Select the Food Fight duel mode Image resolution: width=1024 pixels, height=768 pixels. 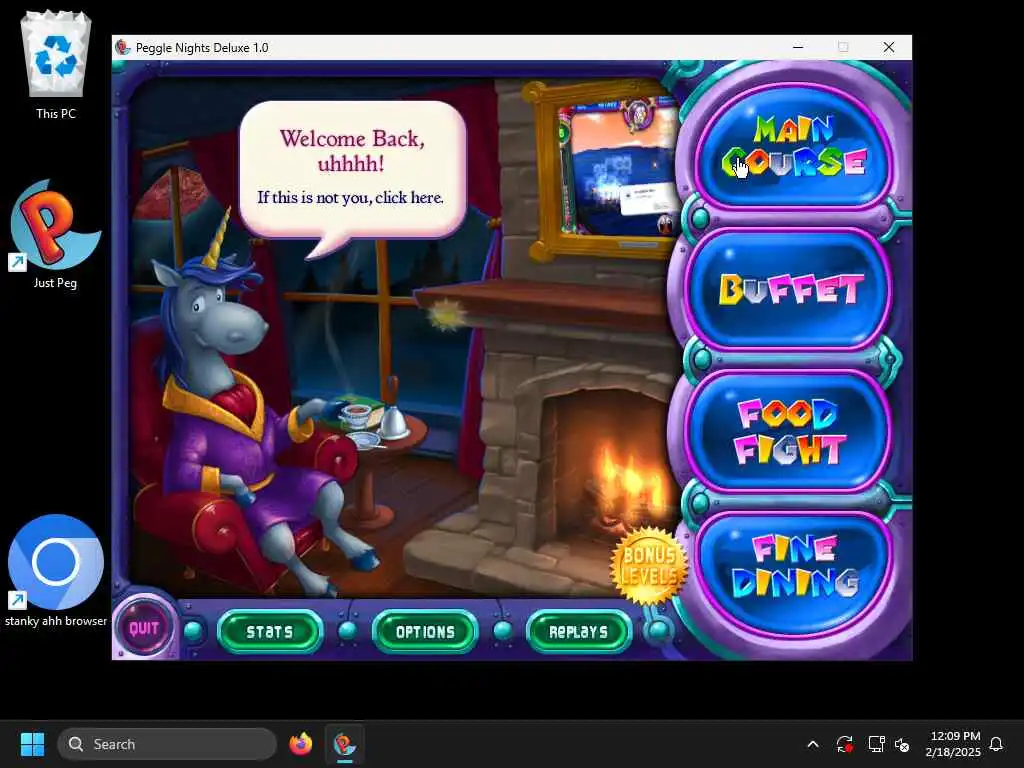[x=789, y=431]
